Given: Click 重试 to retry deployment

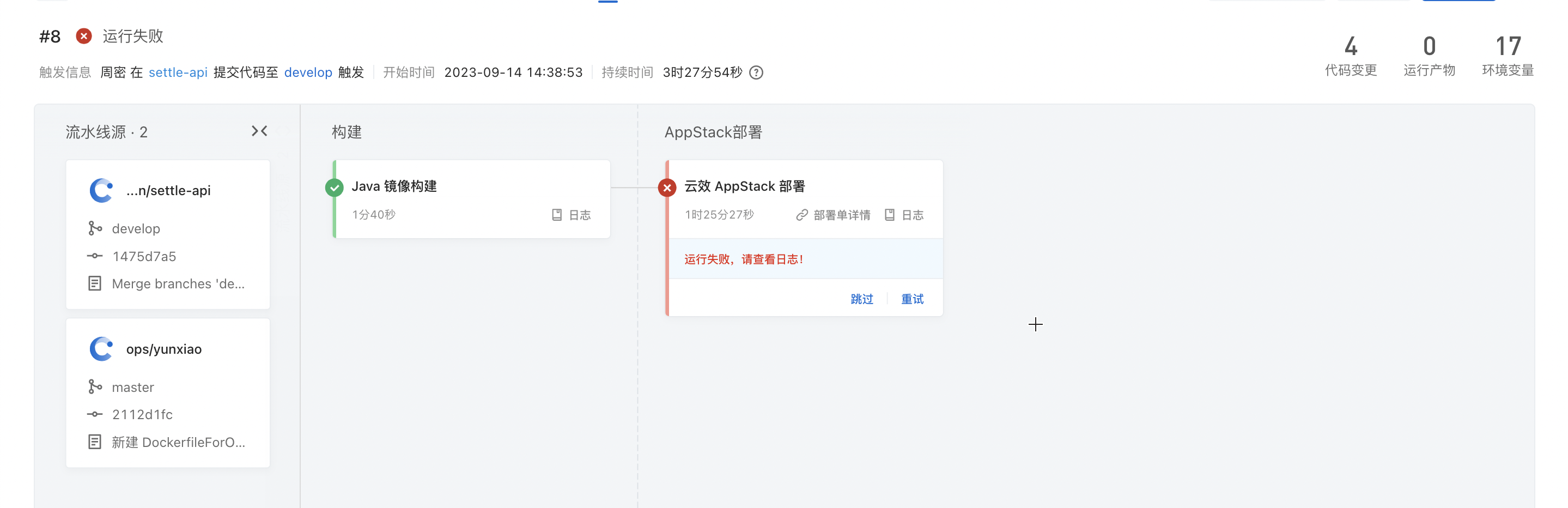Looking at the screenshot, I should pyautogui.click(x=912, y=299).
